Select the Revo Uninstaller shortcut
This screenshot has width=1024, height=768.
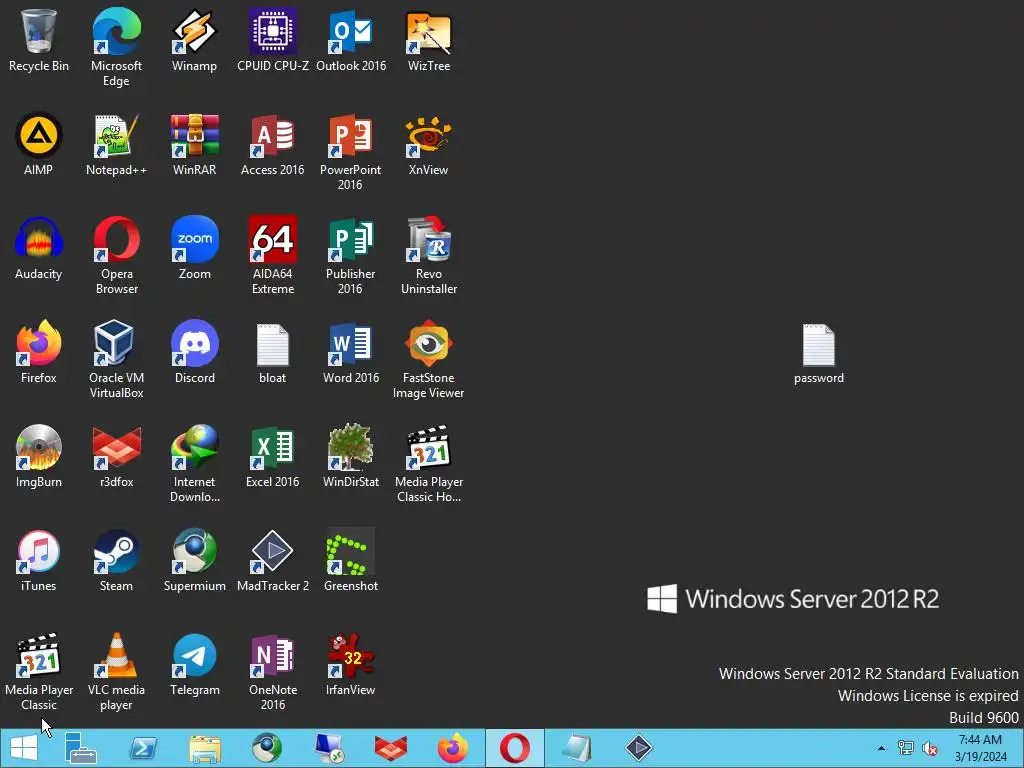(x=428, y=255)
